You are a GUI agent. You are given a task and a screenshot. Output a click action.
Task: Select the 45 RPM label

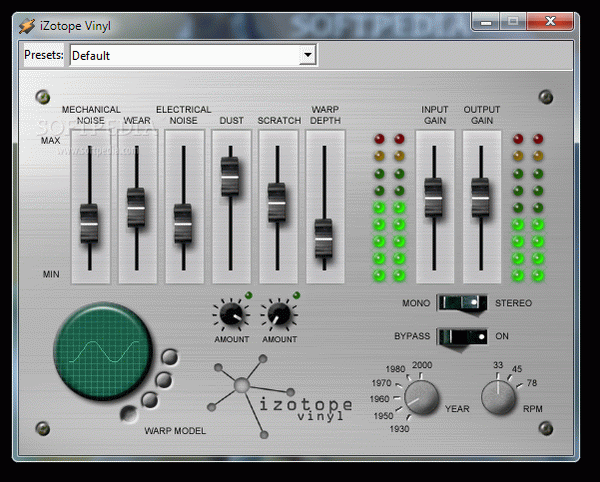[x=517, y=369]
